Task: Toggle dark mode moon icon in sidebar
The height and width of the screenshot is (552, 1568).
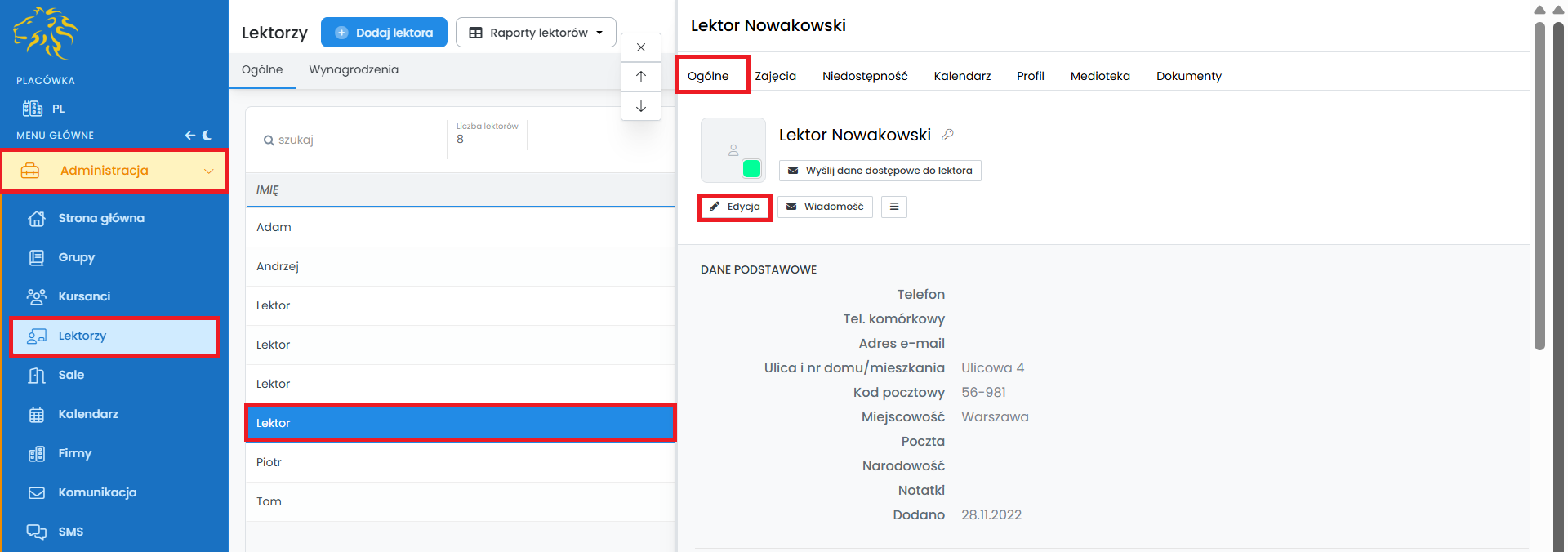Action: (207, 136)
